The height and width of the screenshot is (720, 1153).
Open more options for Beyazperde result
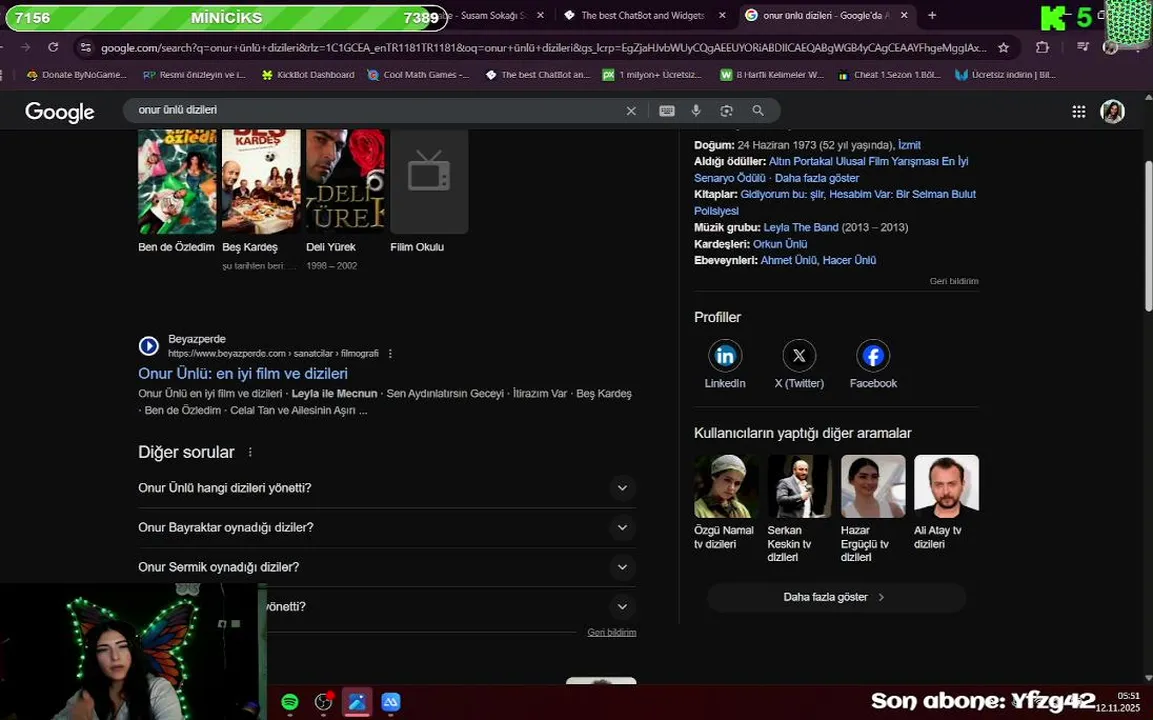coord(390,354)
